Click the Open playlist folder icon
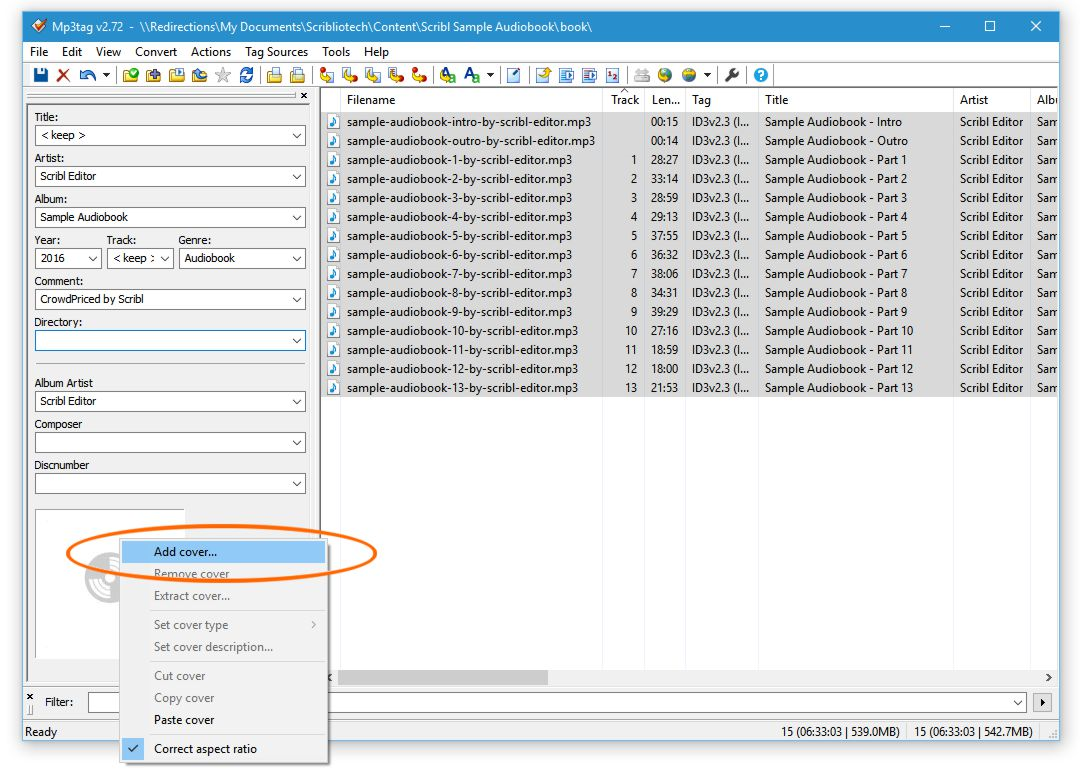The image size is (1082, 769). coord(177,75)
